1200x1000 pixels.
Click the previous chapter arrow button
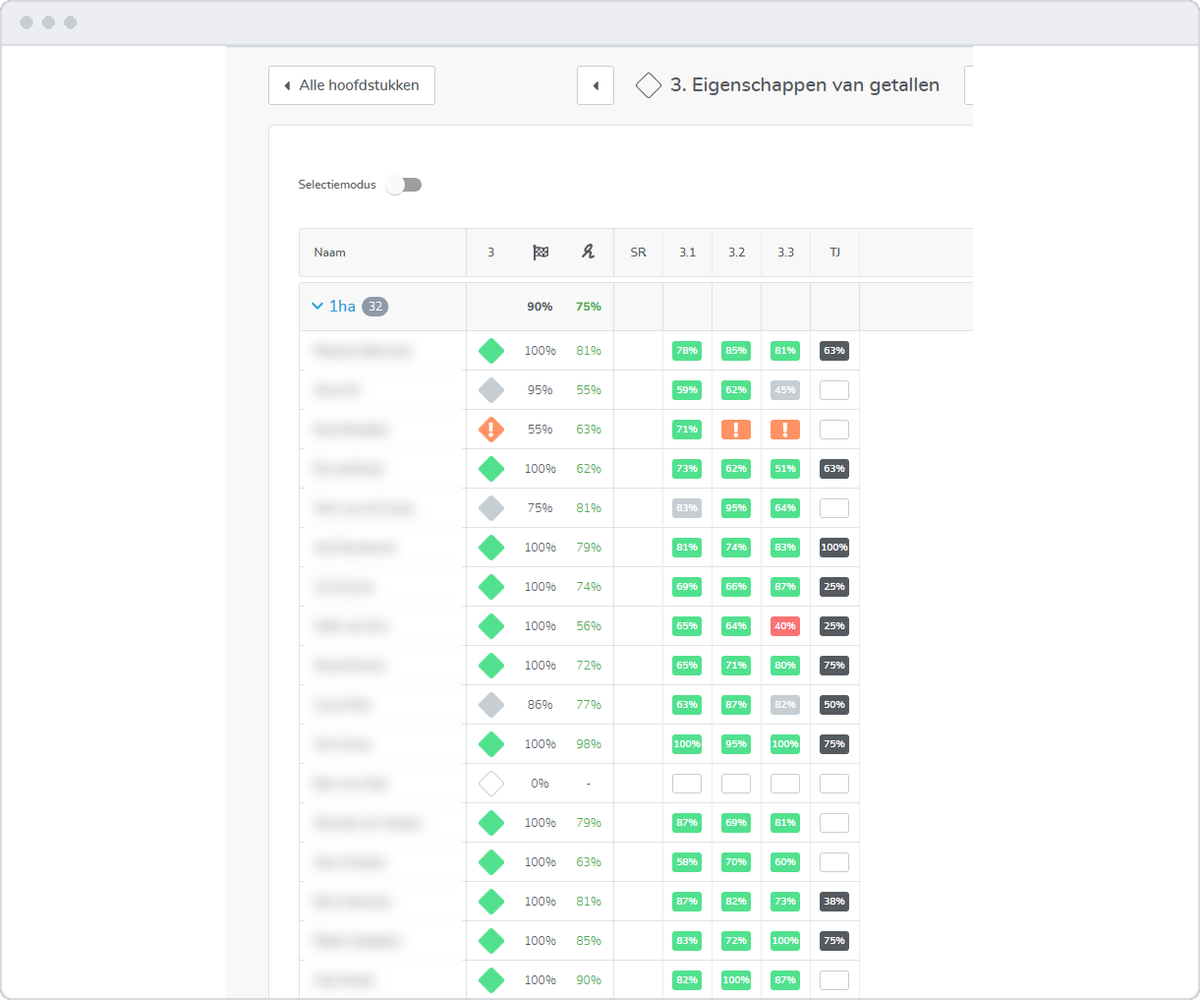[x=596, y=85]
